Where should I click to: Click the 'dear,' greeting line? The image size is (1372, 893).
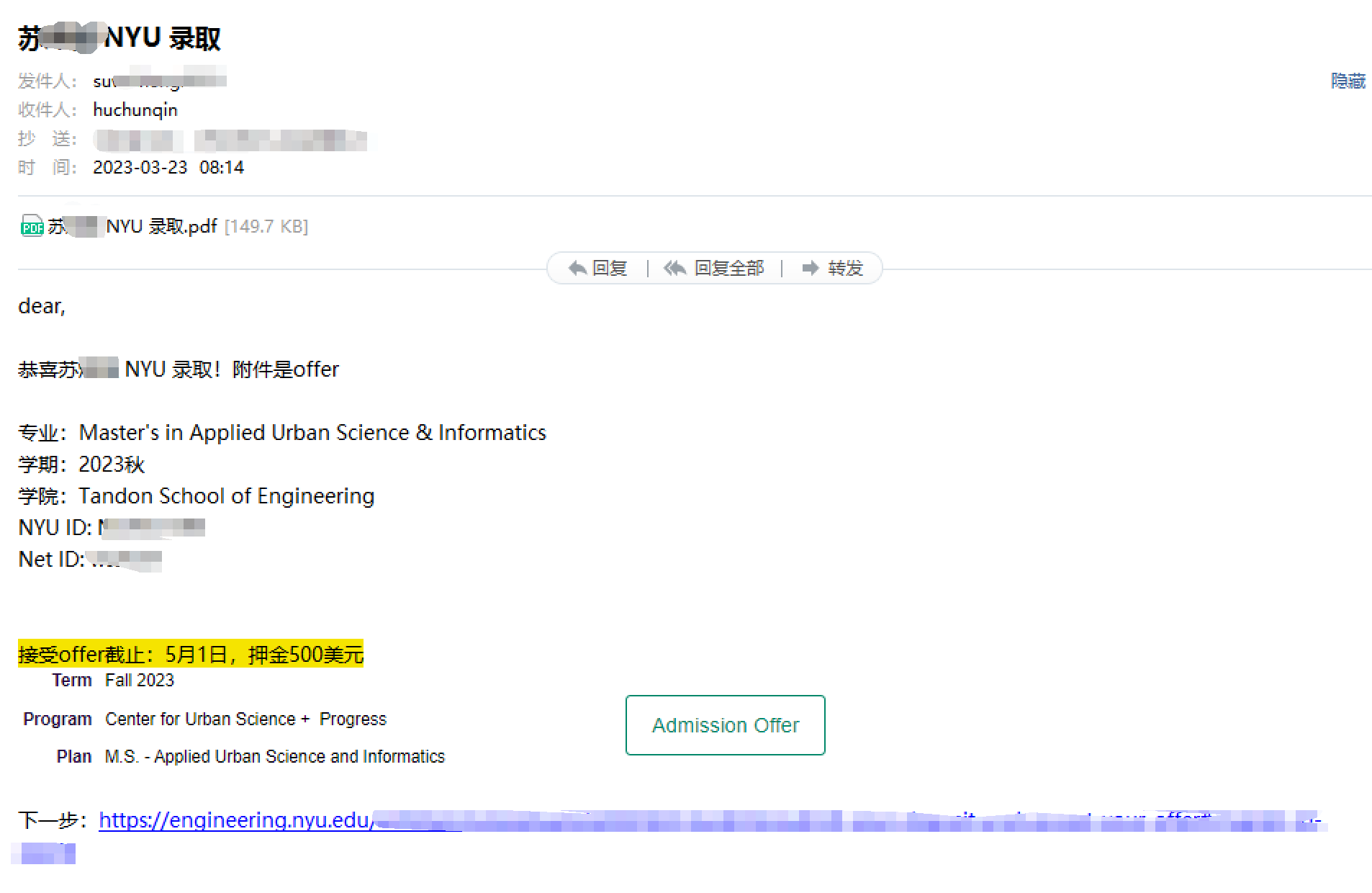tap(42, 306)
